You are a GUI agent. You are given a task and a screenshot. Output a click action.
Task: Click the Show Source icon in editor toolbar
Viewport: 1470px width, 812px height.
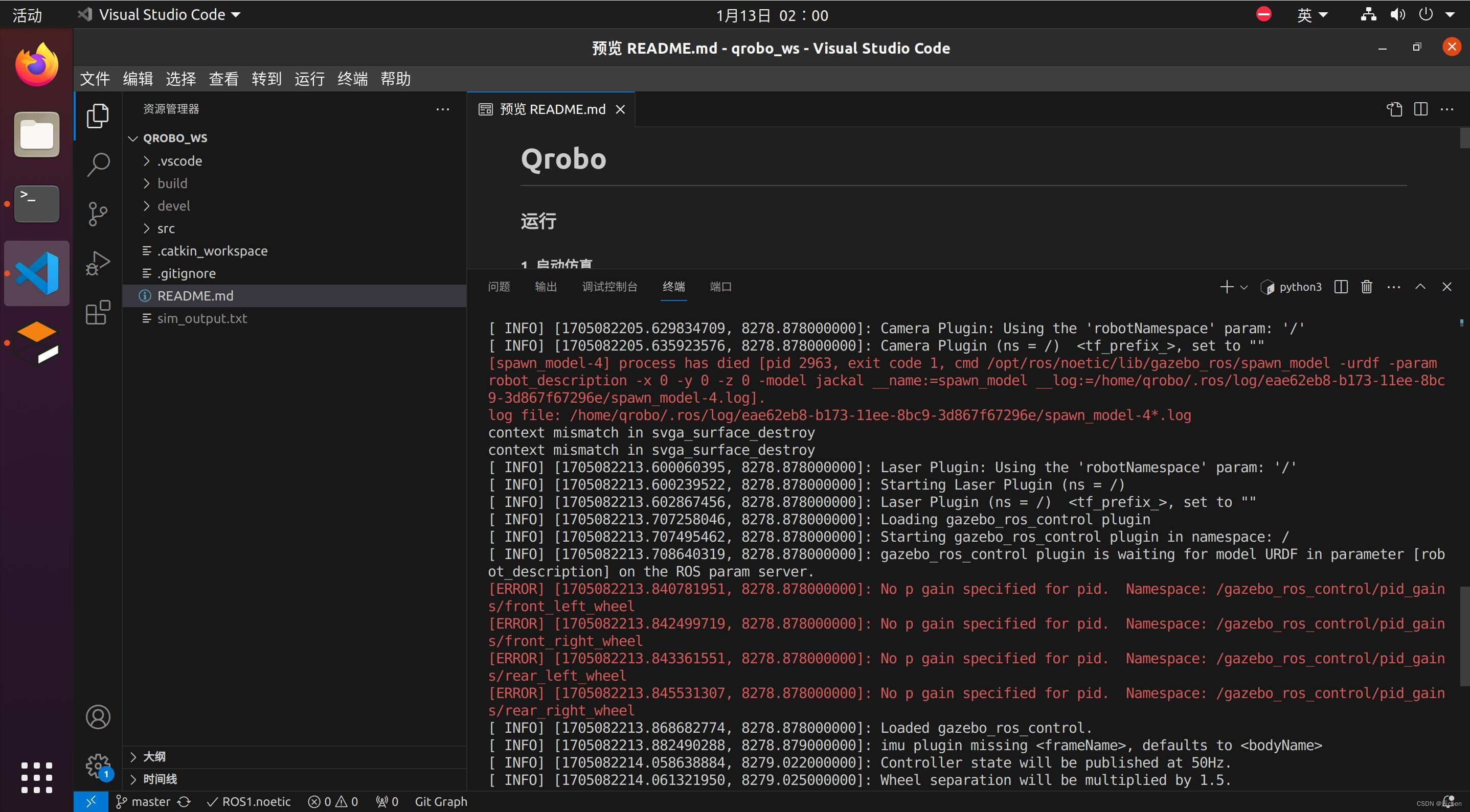coord(1394,109)
